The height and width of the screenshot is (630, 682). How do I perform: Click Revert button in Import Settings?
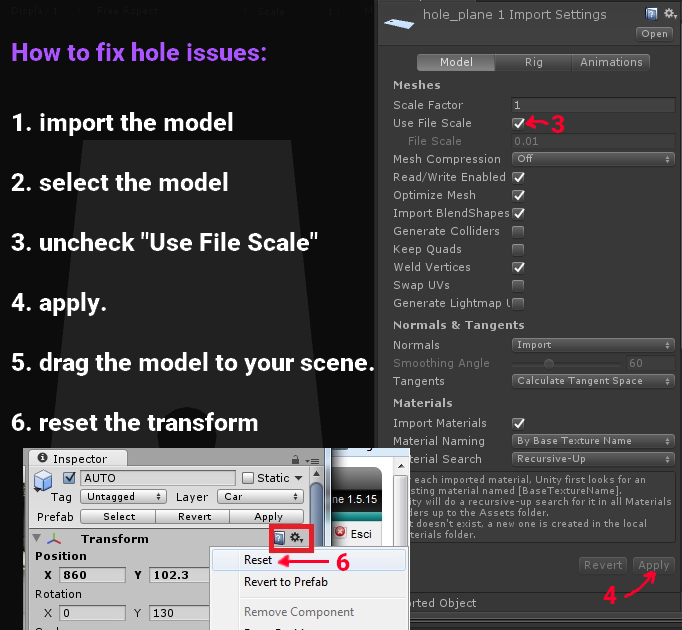(x=603, y=565)
